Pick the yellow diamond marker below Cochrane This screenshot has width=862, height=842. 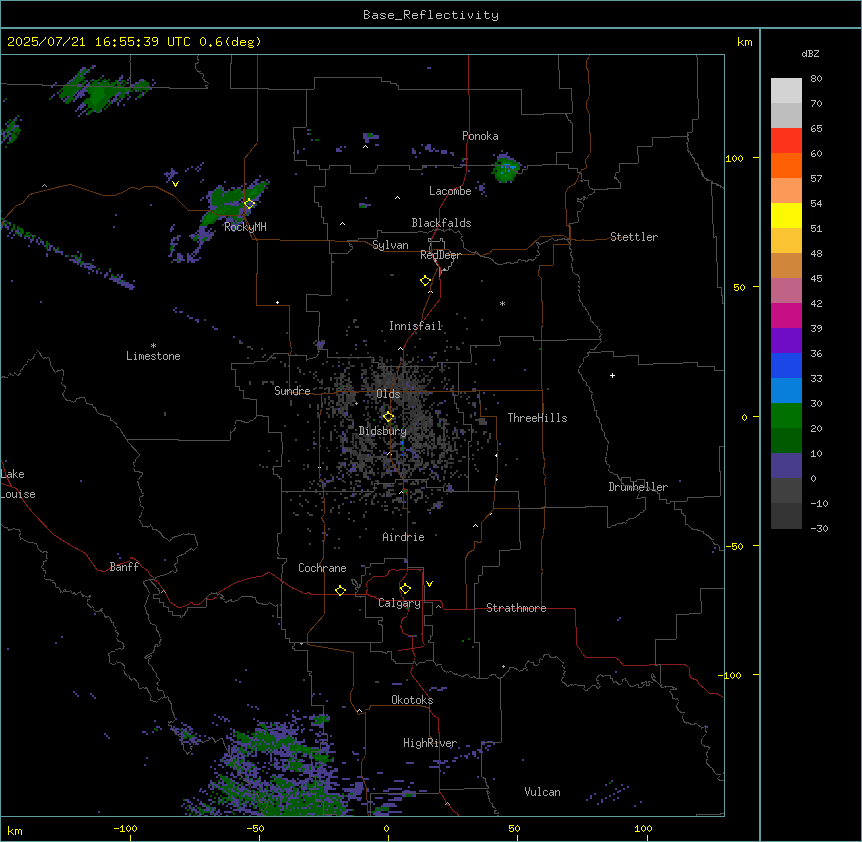pos(340,590)
